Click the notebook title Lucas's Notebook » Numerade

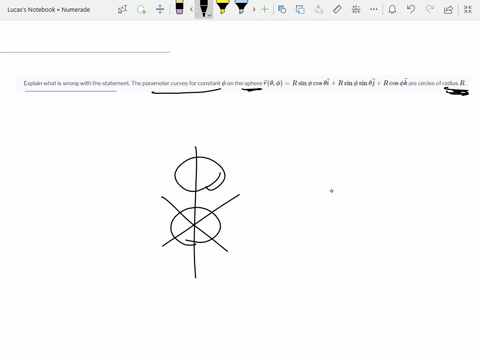pyautogui.click(x=49, y=10)
